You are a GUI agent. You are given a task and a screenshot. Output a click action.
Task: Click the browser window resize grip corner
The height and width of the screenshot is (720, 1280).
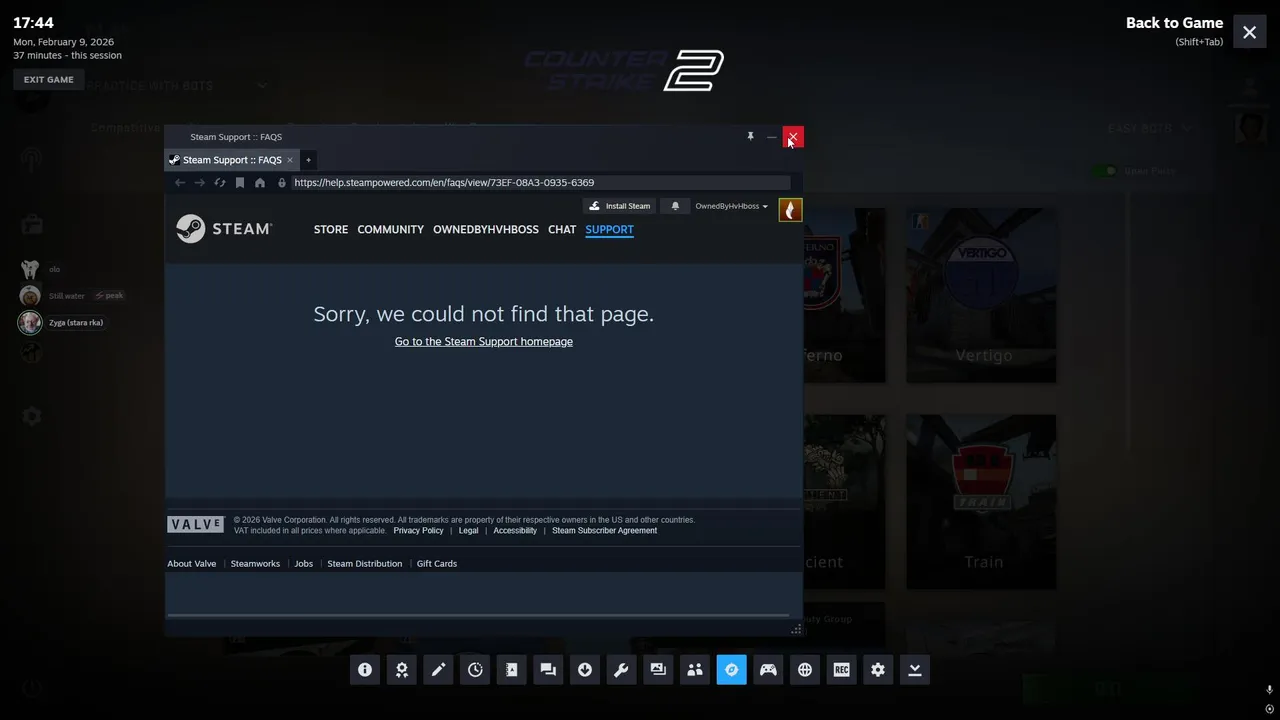coord(796,630)
